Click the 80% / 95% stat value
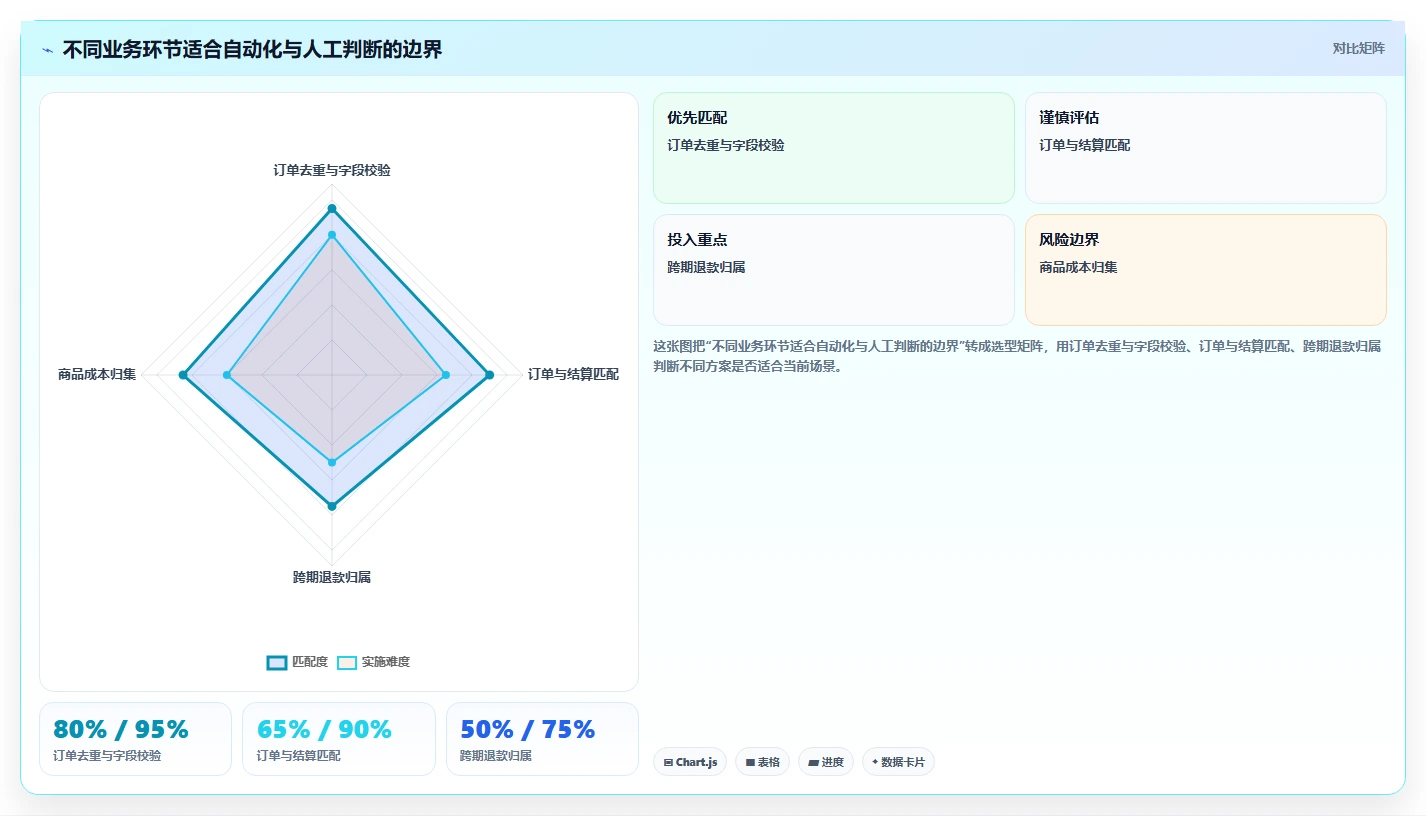The image size is (1426, 816). point(121,730)
